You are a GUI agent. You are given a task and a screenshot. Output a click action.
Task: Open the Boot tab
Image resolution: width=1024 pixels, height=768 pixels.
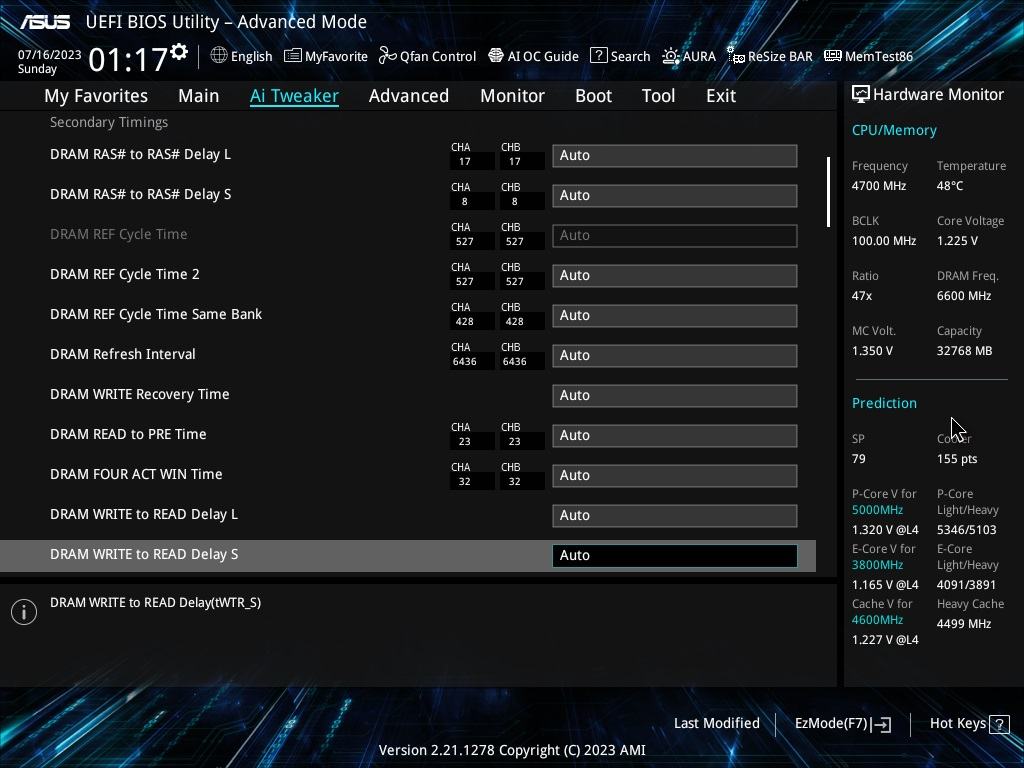(594, 96)
